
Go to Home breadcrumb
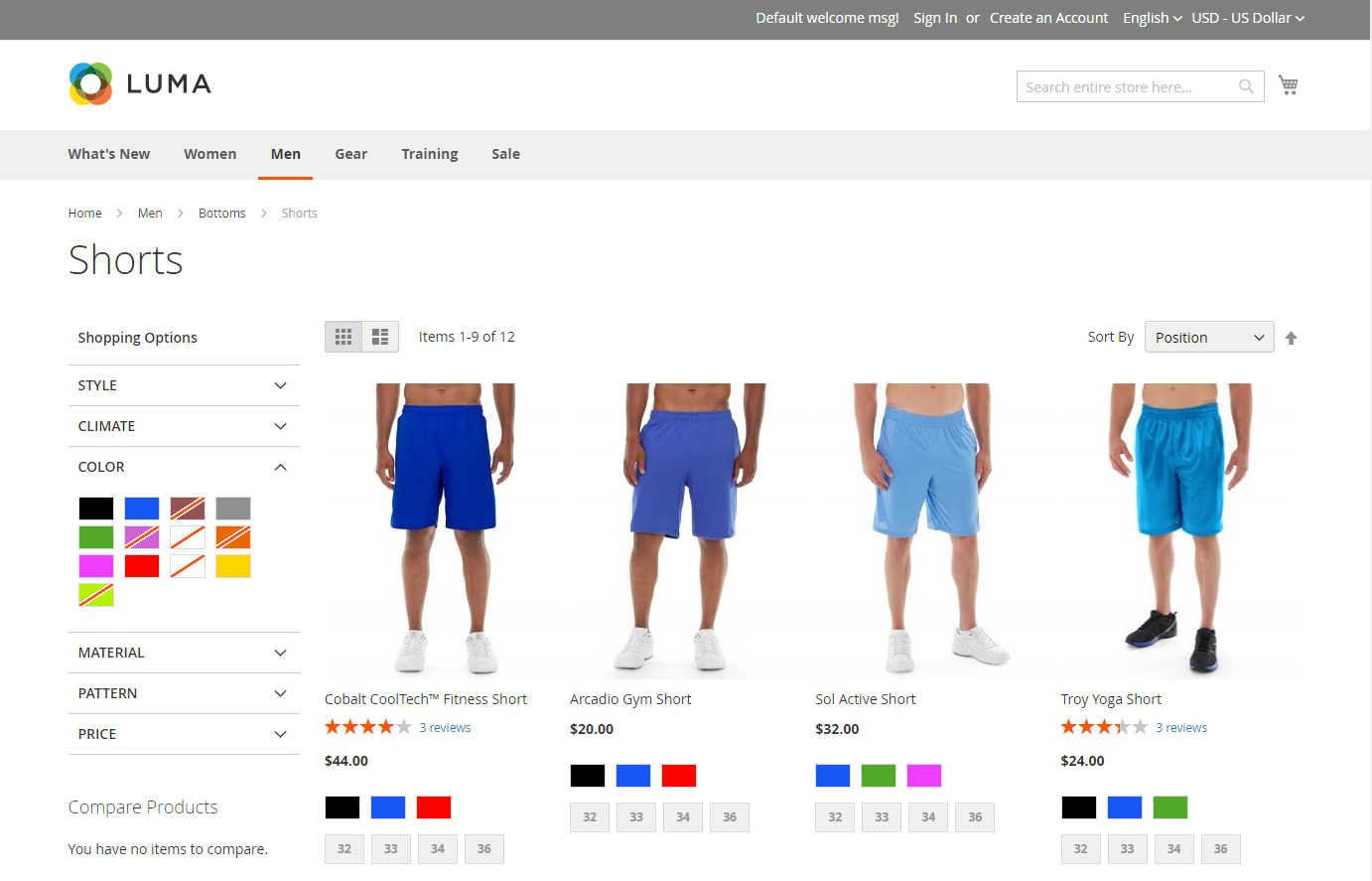point(85,213)
